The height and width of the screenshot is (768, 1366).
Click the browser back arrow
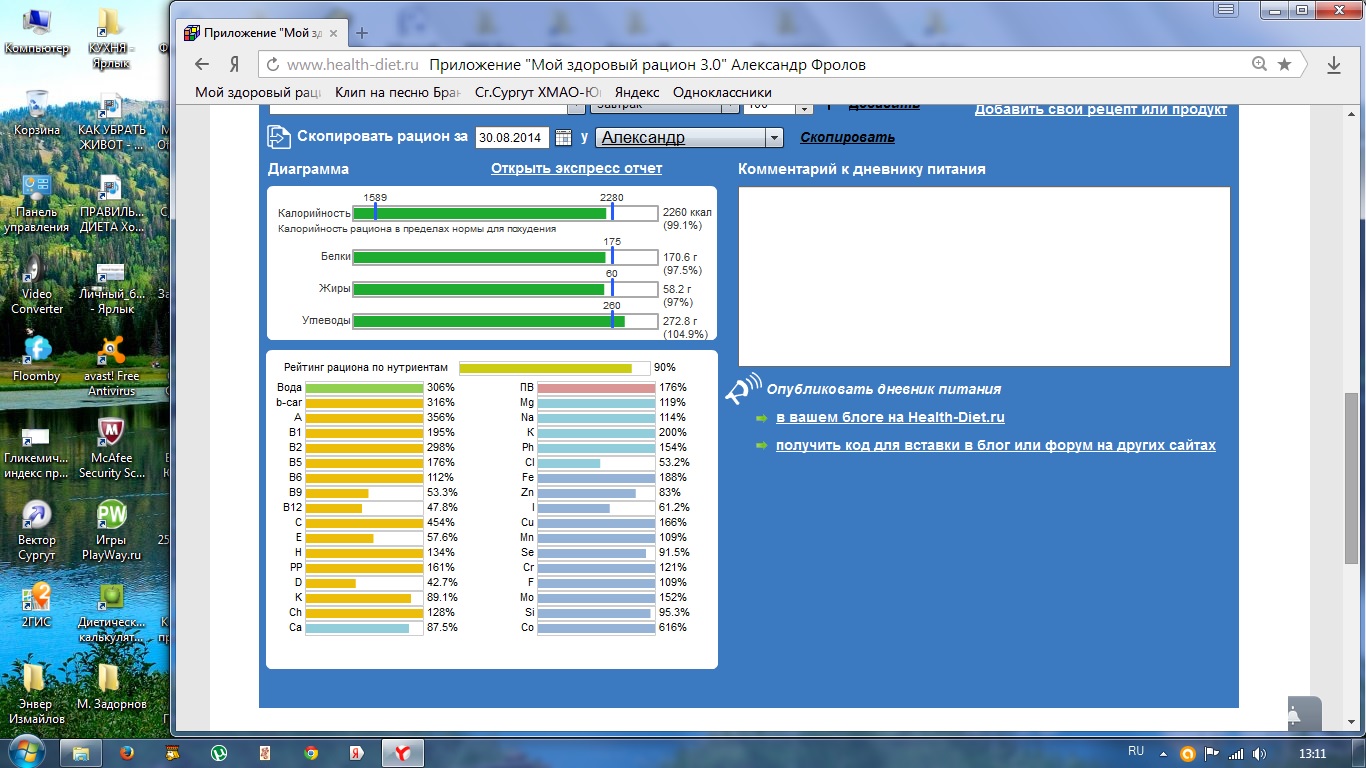tap(202, 64)
